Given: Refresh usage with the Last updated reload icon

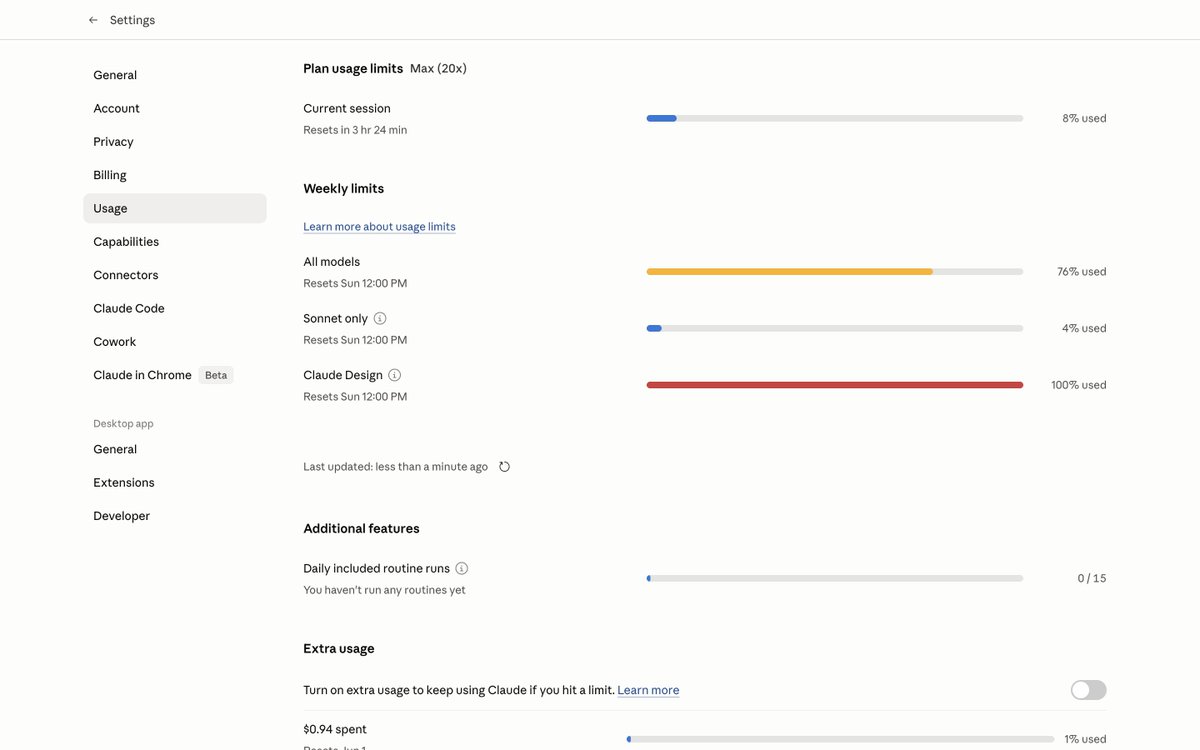Looking at the screenshot, I should [x=504, y=467].
